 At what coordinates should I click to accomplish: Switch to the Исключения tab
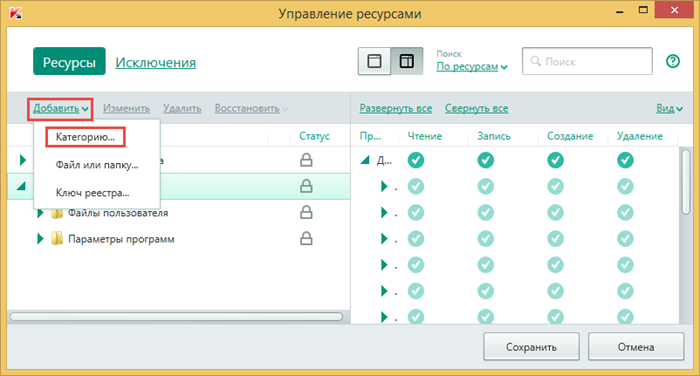(155, 63)
